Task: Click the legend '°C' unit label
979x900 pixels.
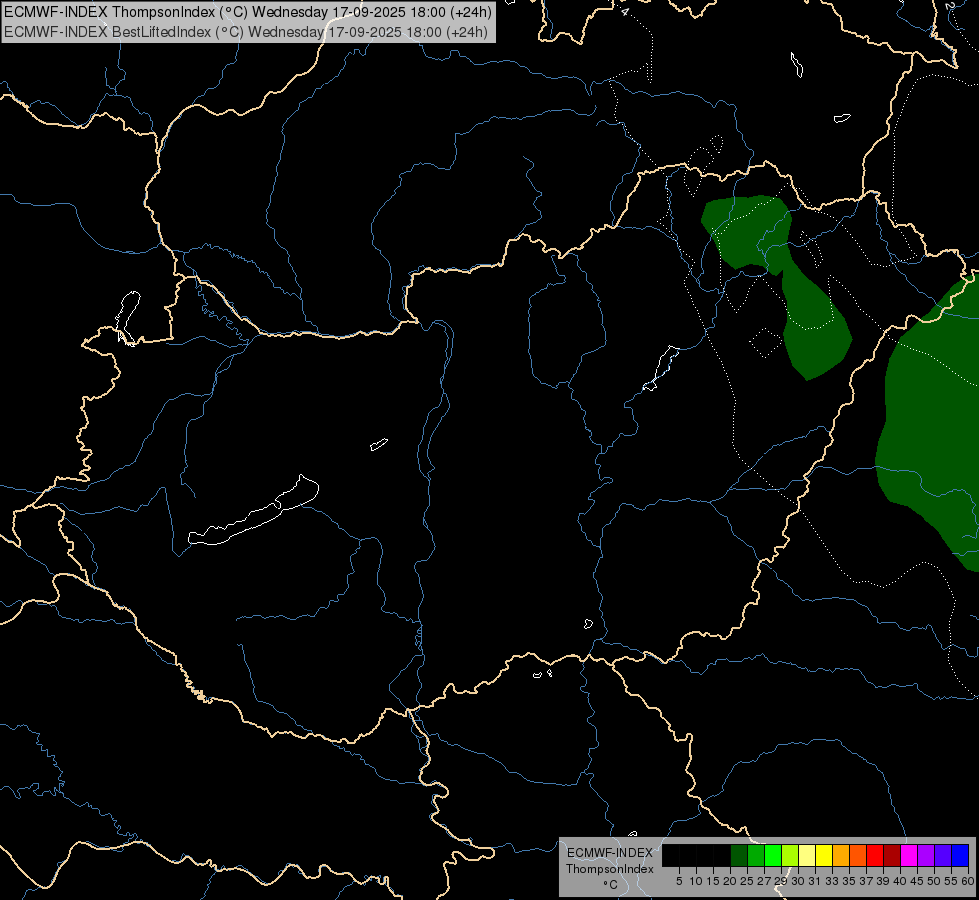Action: pos(611,884)
